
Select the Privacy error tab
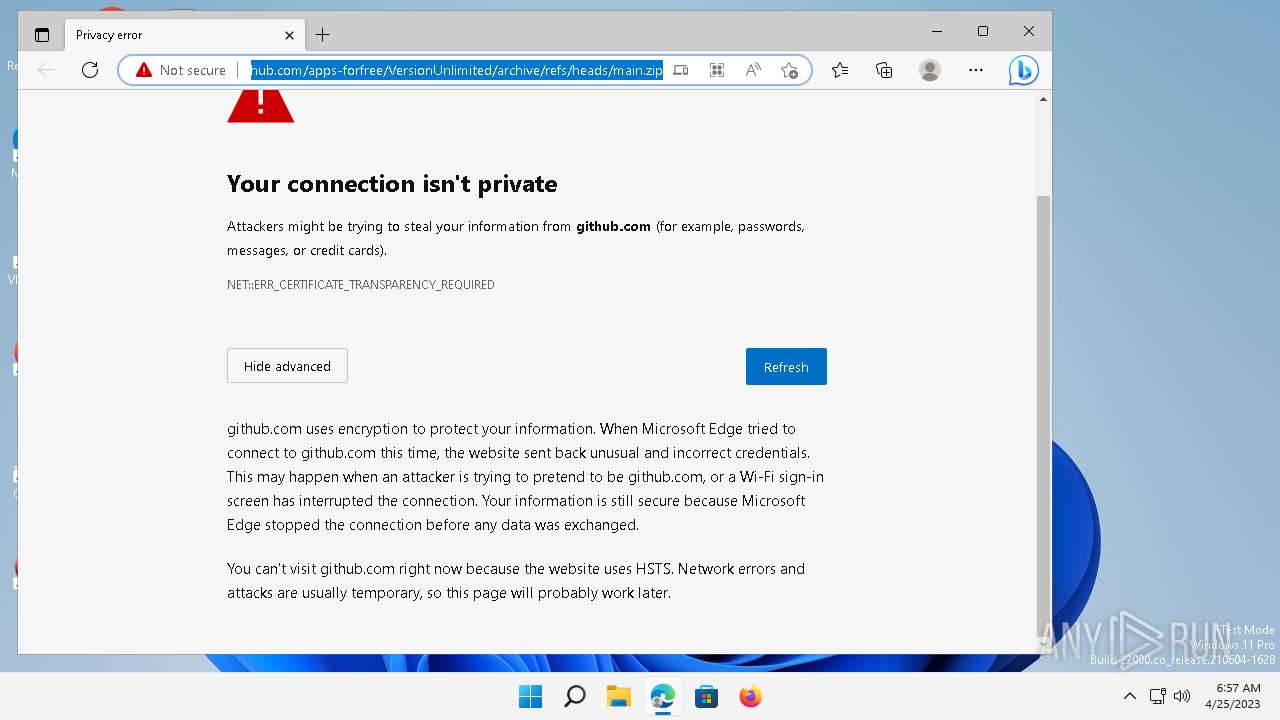(185, 34)
